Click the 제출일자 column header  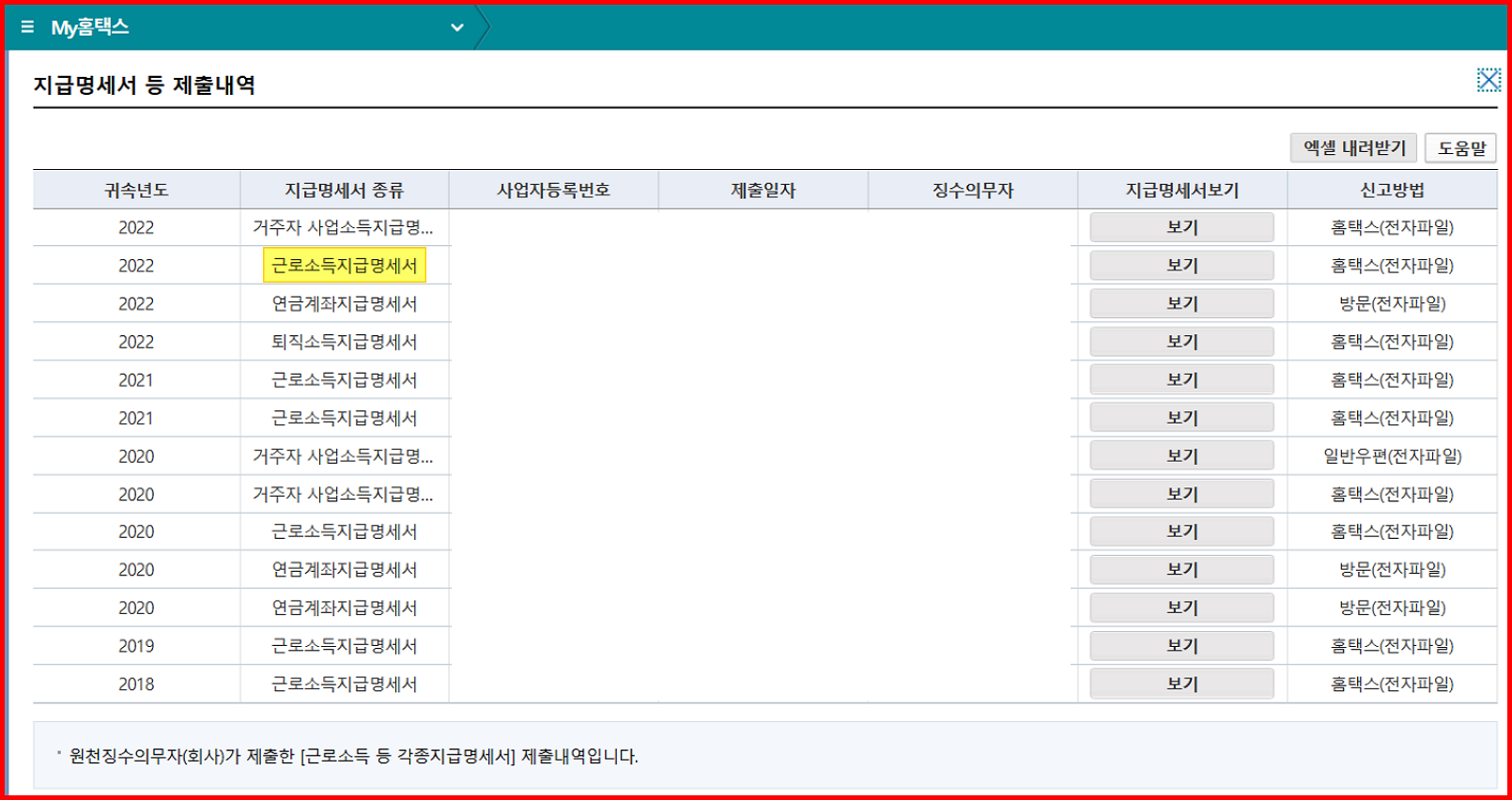[764, 190]
